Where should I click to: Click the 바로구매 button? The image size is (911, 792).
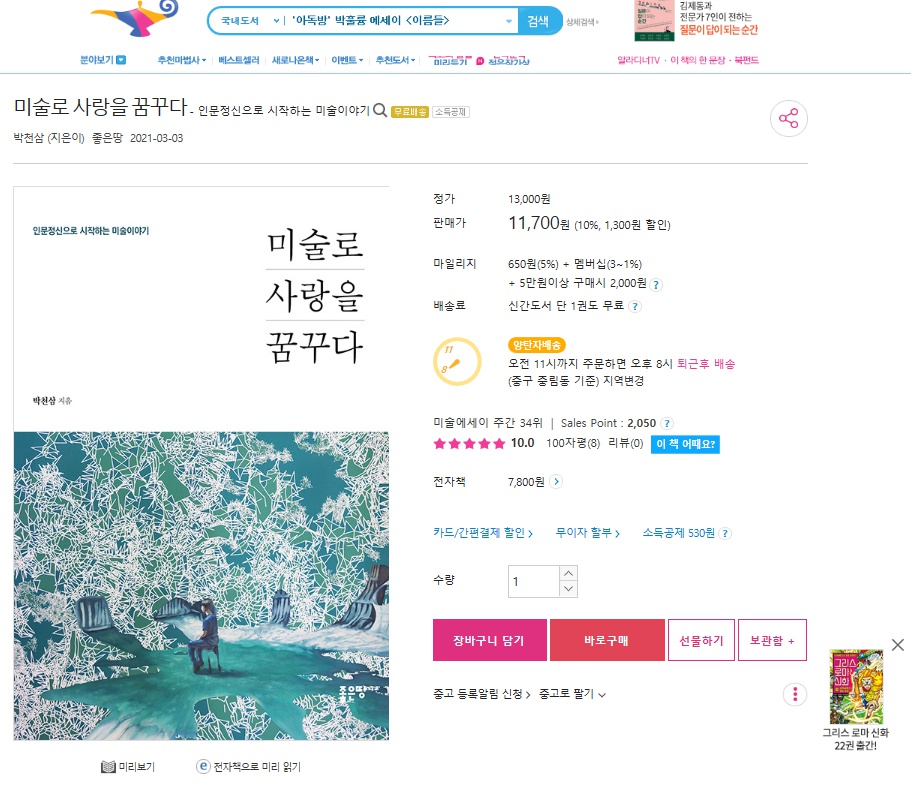click(x=607, y=640)
